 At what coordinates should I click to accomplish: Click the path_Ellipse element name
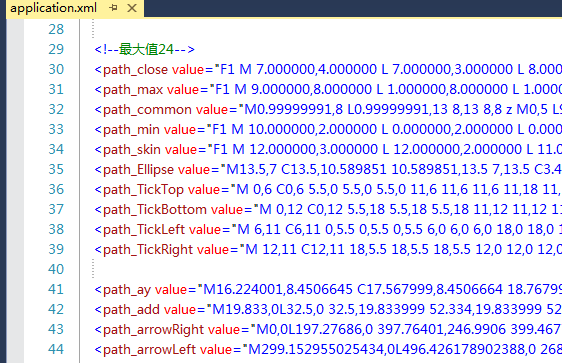coord(138,170)
